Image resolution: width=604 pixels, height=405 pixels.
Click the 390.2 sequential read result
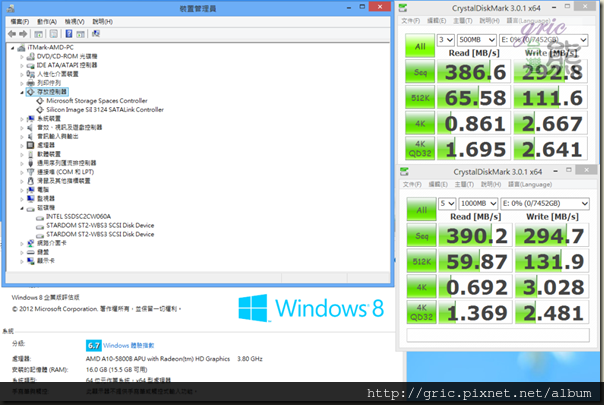pyautogui.click(x=476, y=235)
